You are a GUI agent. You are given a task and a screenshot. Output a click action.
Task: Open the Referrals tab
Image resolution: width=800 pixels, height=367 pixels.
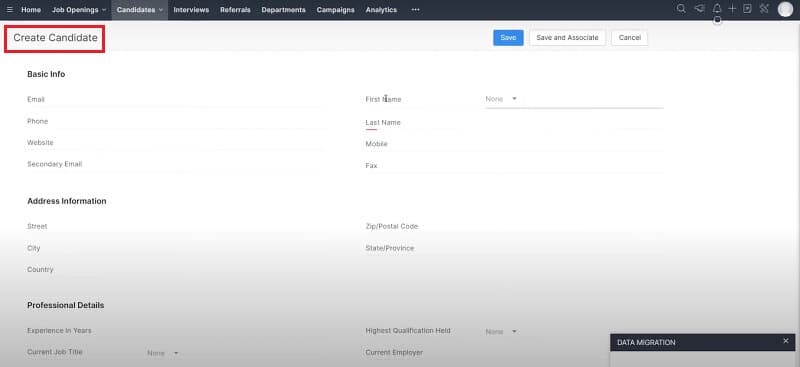pyautogui.click(x=235, y=10)
